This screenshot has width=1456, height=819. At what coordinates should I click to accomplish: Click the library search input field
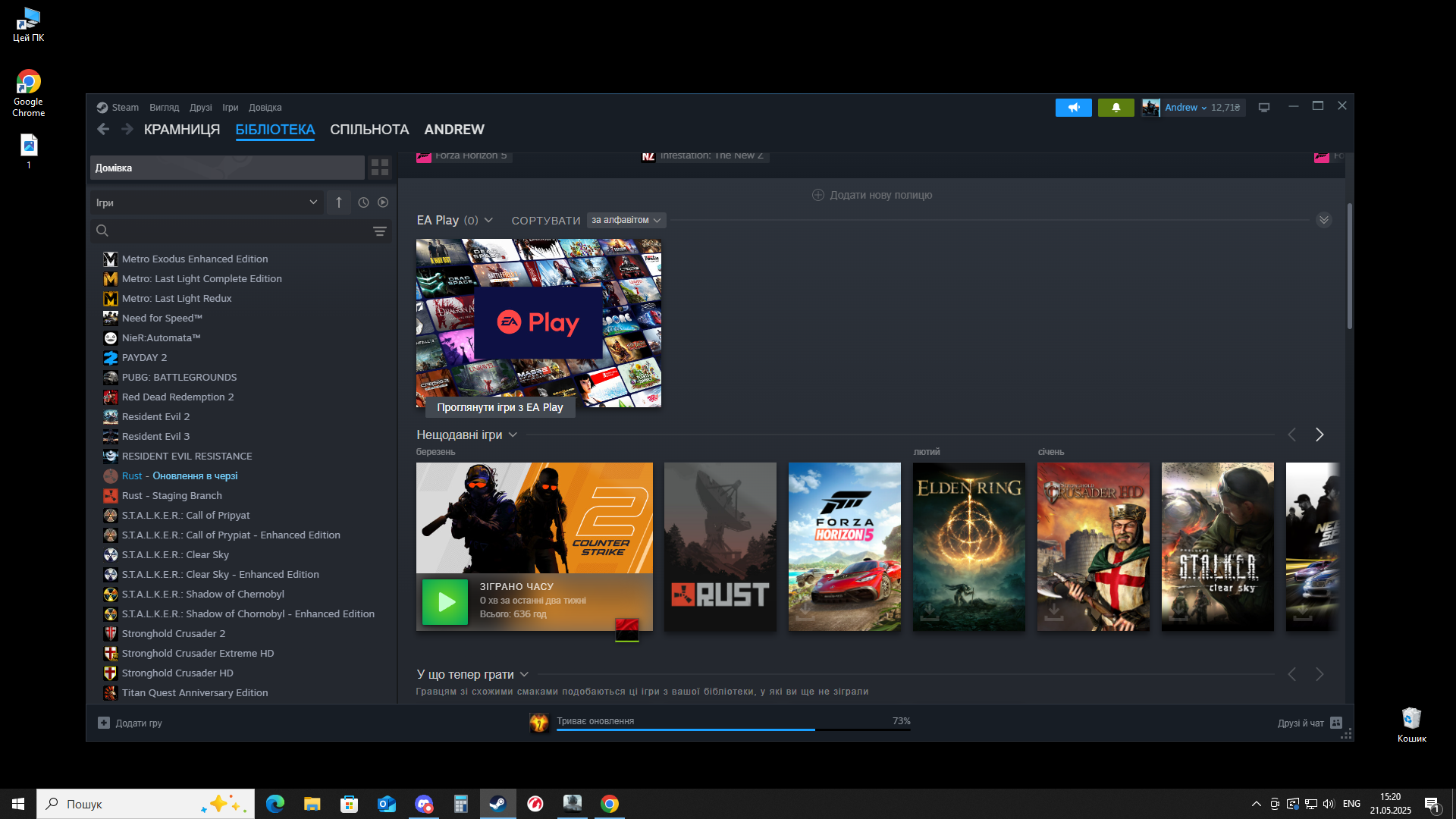(x=241, y=231)
